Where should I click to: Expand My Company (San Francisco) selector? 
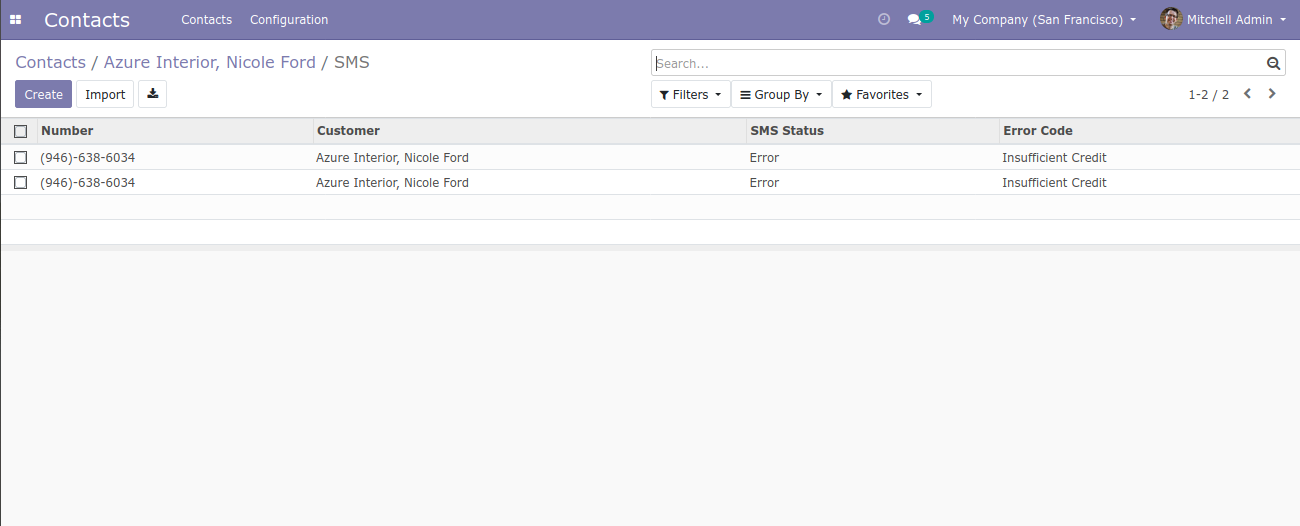click(x=1044, y=20)
